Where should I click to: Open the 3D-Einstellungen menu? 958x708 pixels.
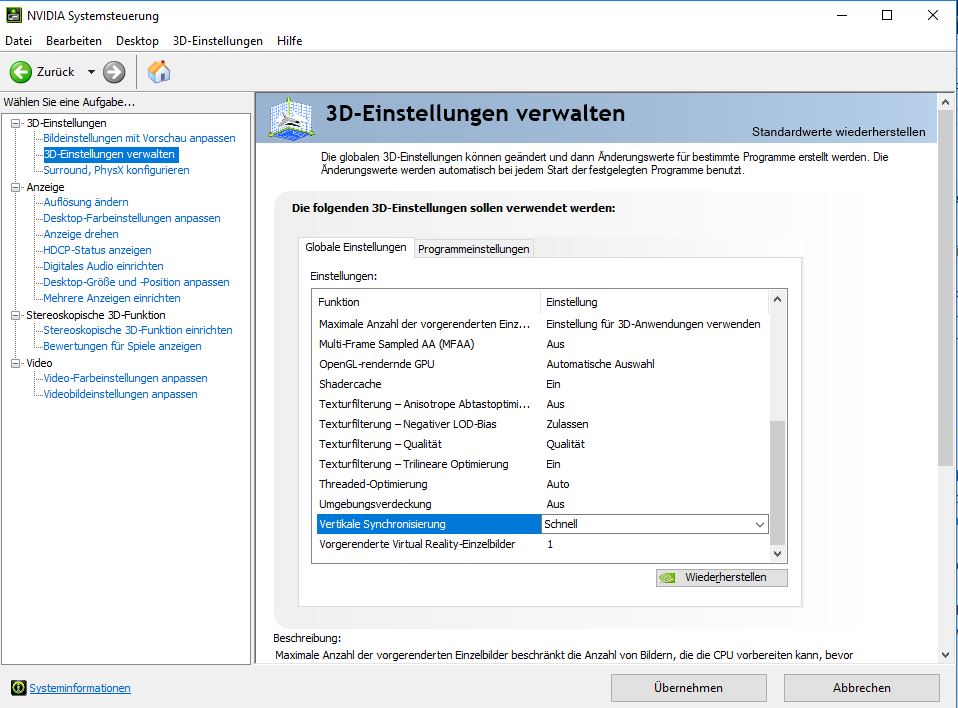[218, 41]
